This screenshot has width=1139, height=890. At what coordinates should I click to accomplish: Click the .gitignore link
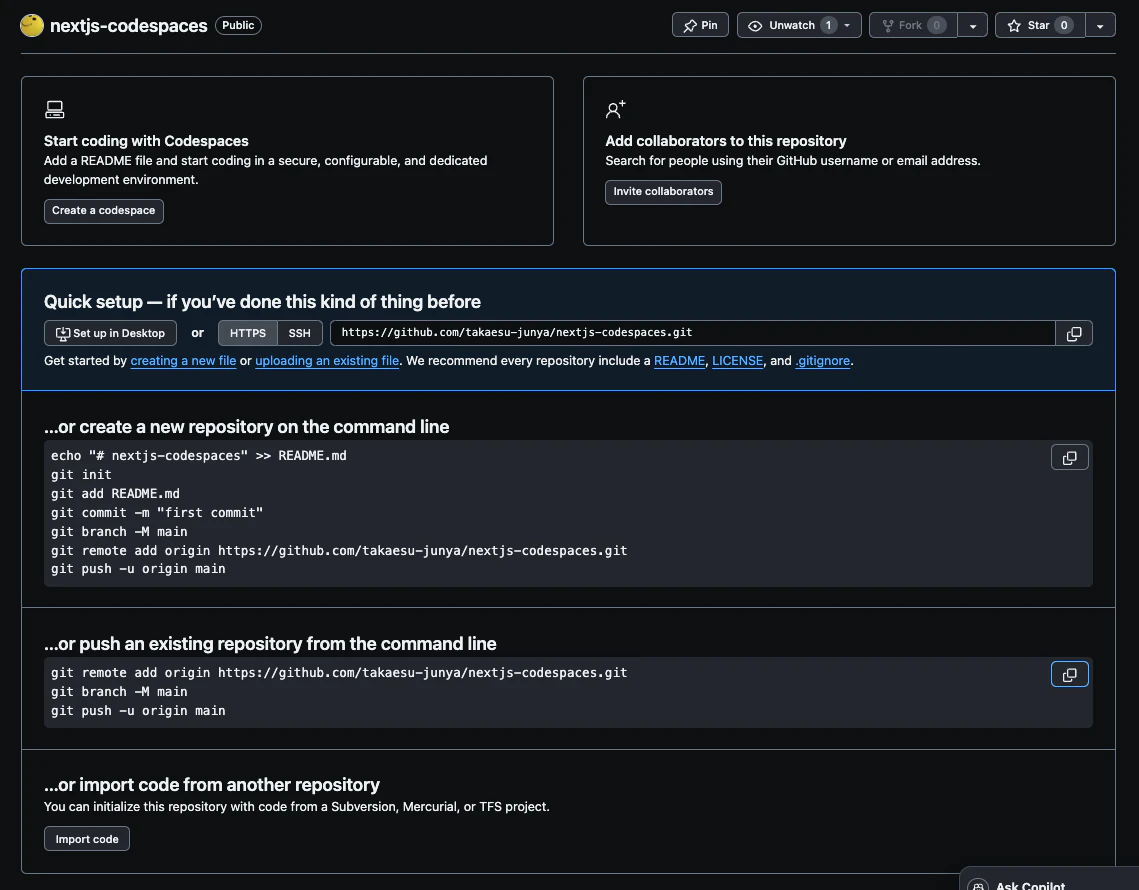[x=822, y=361]
